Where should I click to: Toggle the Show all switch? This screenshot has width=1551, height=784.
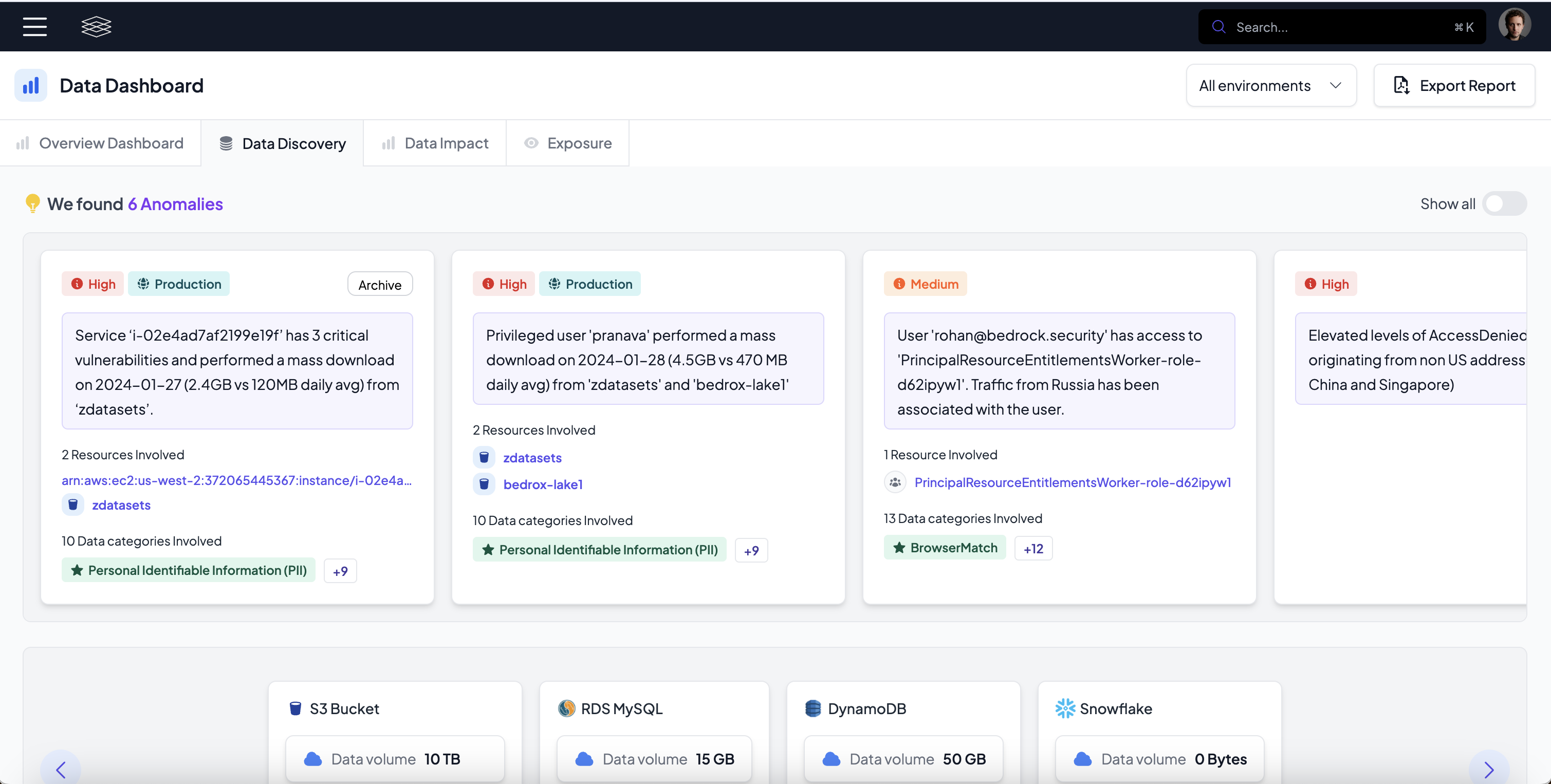coord(1504,203)
